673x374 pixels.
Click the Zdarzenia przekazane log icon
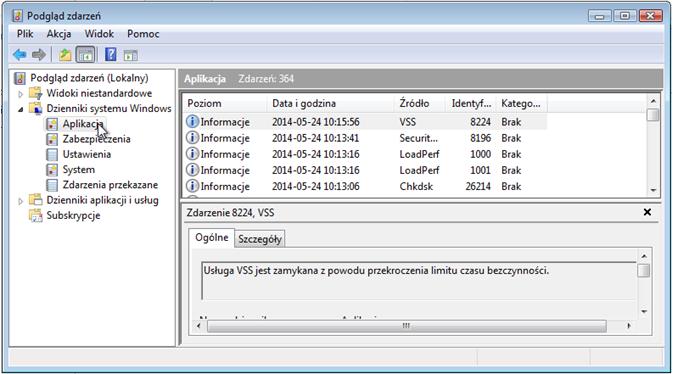pyautogui.click(x=52, y=185)
